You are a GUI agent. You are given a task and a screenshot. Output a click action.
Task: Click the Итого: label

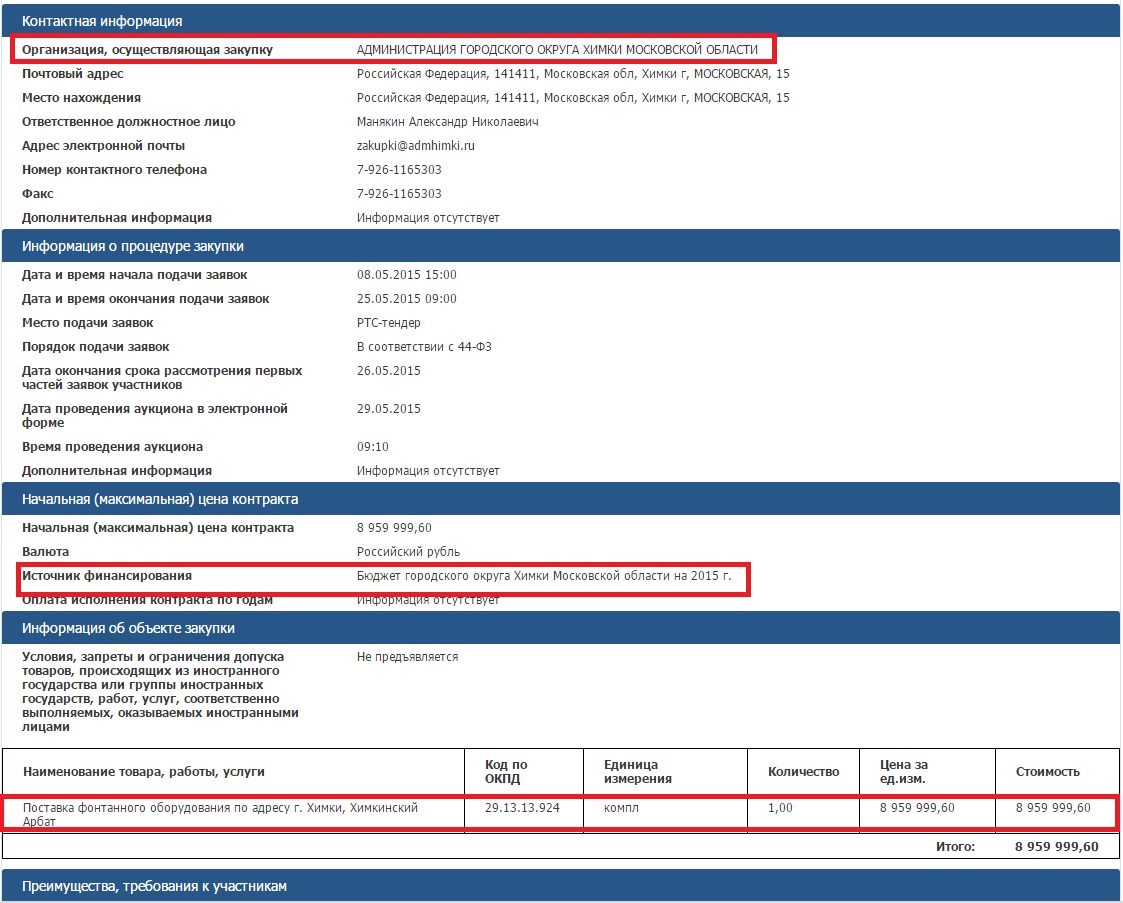(955, 846)
